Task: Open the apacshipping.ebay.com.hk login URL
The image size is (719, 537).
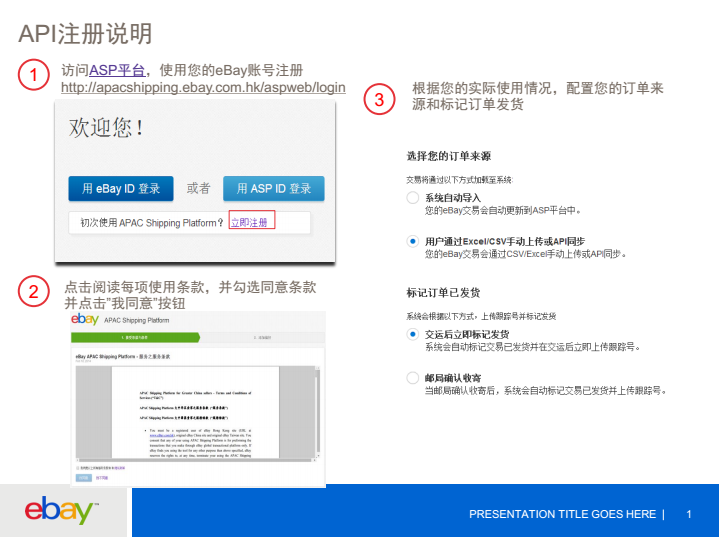Action: pyautogui.click(x=203, y=88)
